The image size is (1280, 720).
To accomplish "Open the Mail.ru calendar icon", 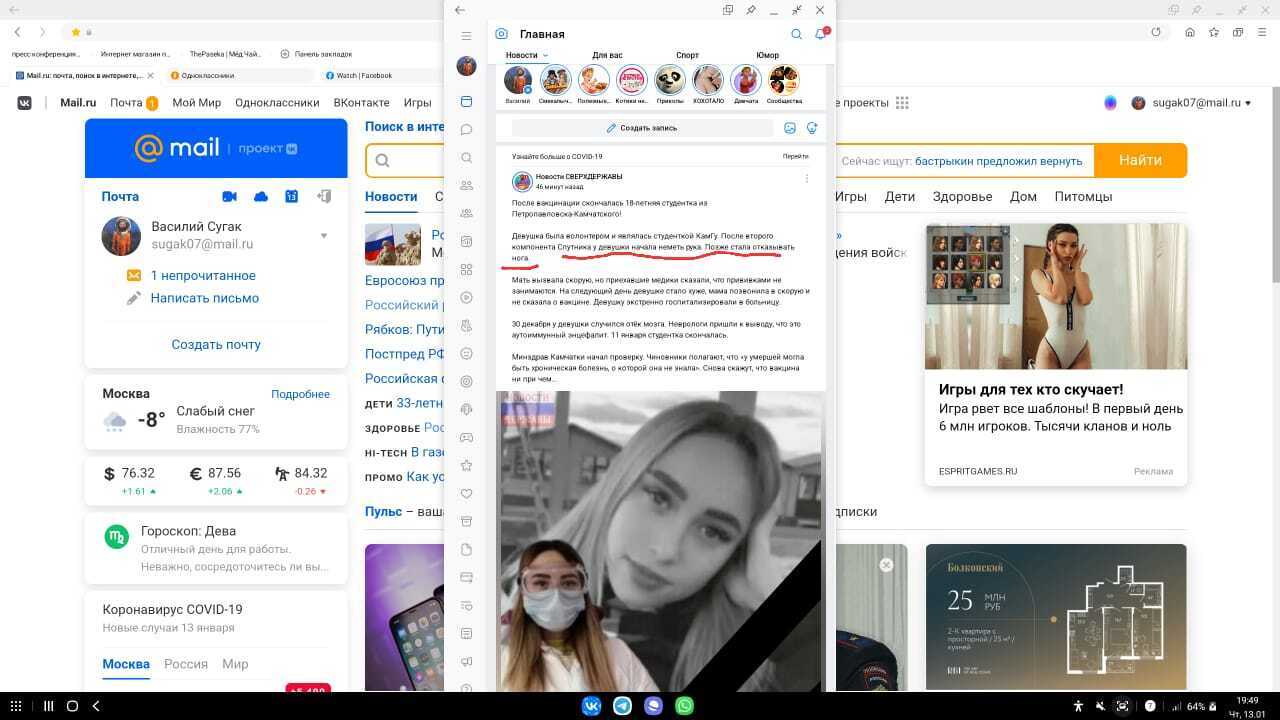I will (x=291, y=197).
